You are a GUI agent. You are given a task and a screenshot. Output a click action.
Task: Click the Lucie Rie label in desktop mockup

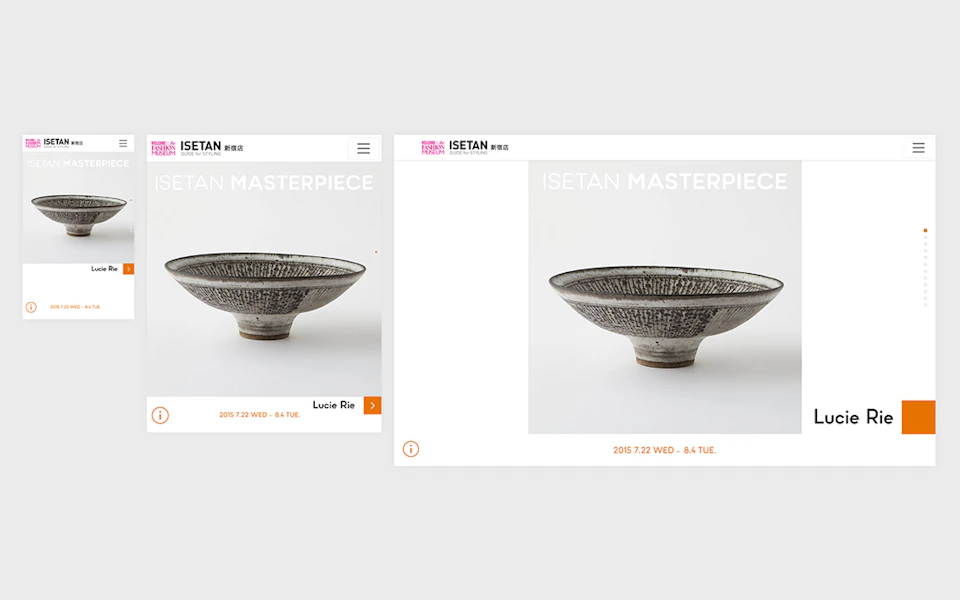pos(853,418)
